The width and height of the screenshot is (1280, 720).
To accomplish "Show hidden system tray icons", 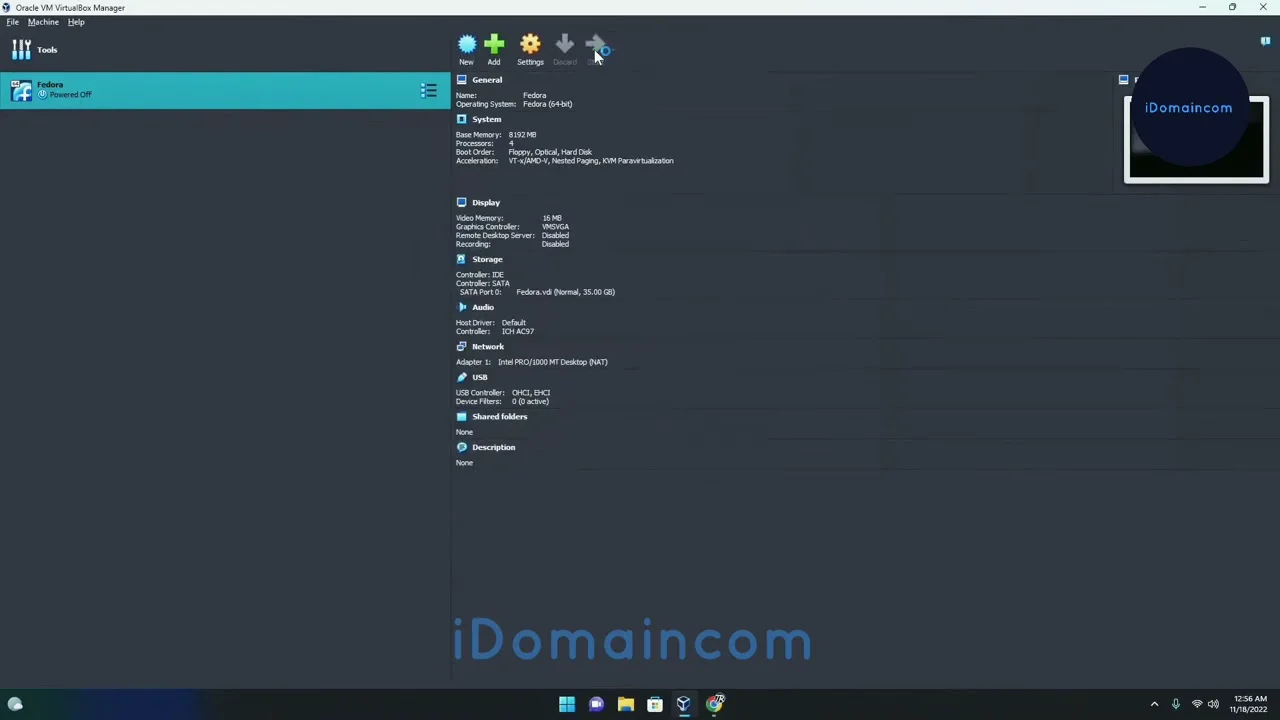I will tap(1154, 704).
